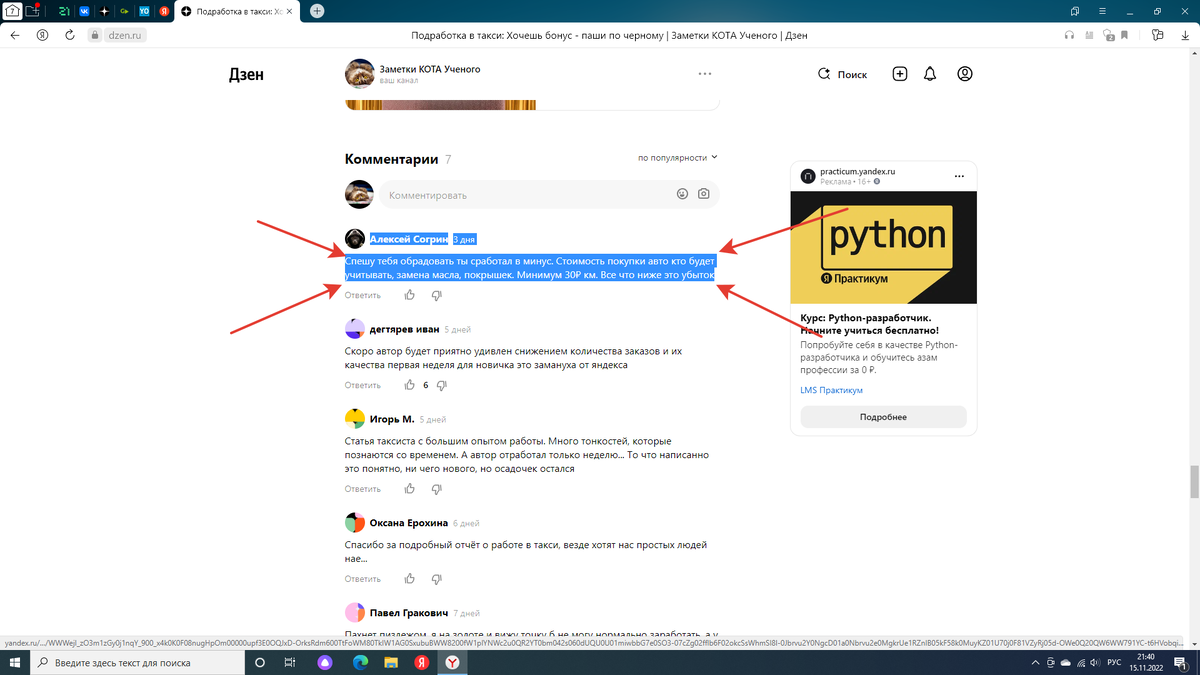Click the reviews icon with badge 2
The image size is (1200, 675).
[1108, 35]
